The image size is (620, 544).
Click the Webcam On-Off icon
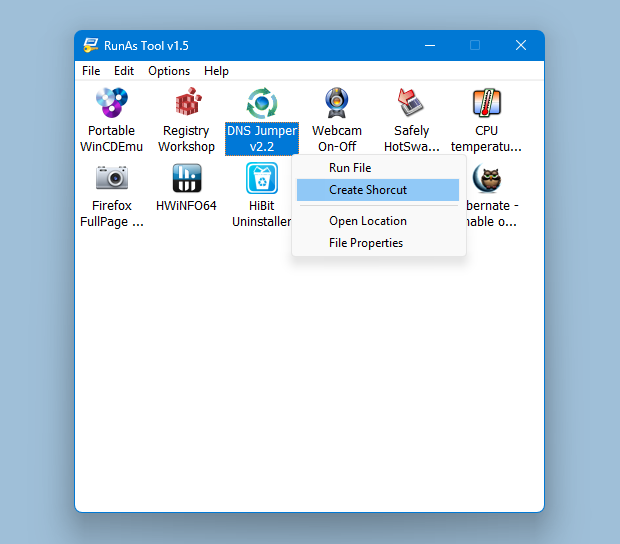point(337,103)
